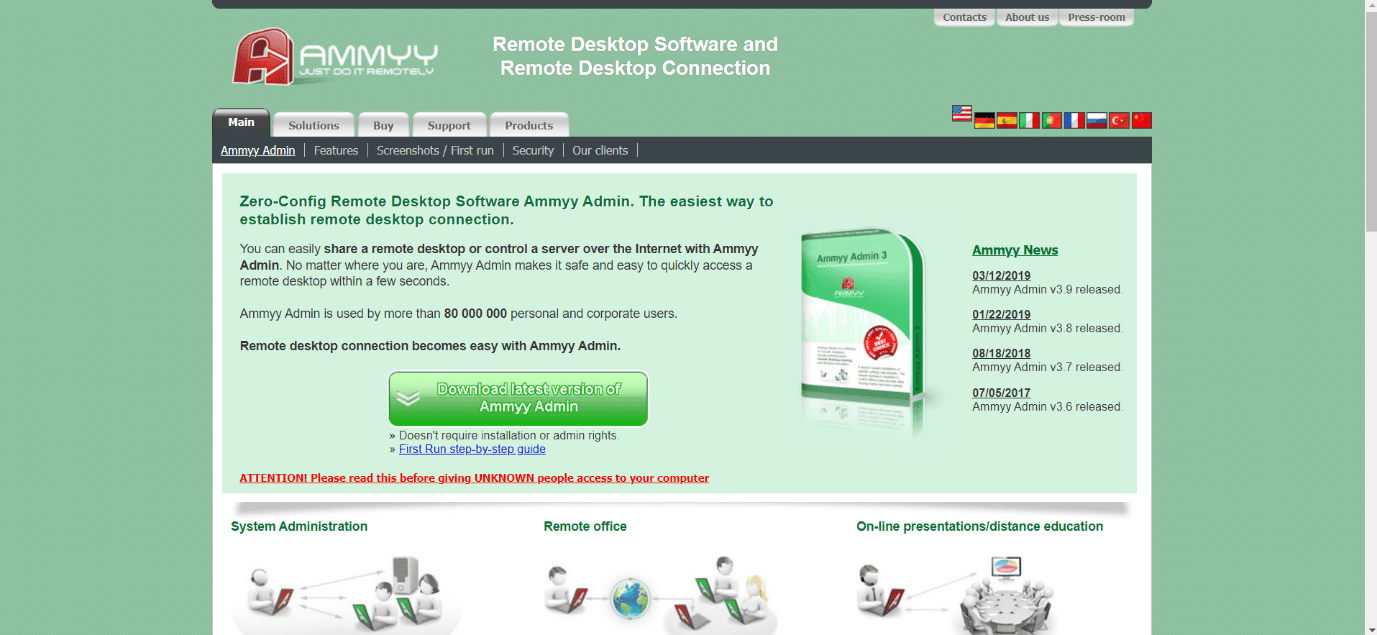Viewport: 1377px width, 635px height.
Task: Switch language with the US flag
Action: tap(962, 113)
